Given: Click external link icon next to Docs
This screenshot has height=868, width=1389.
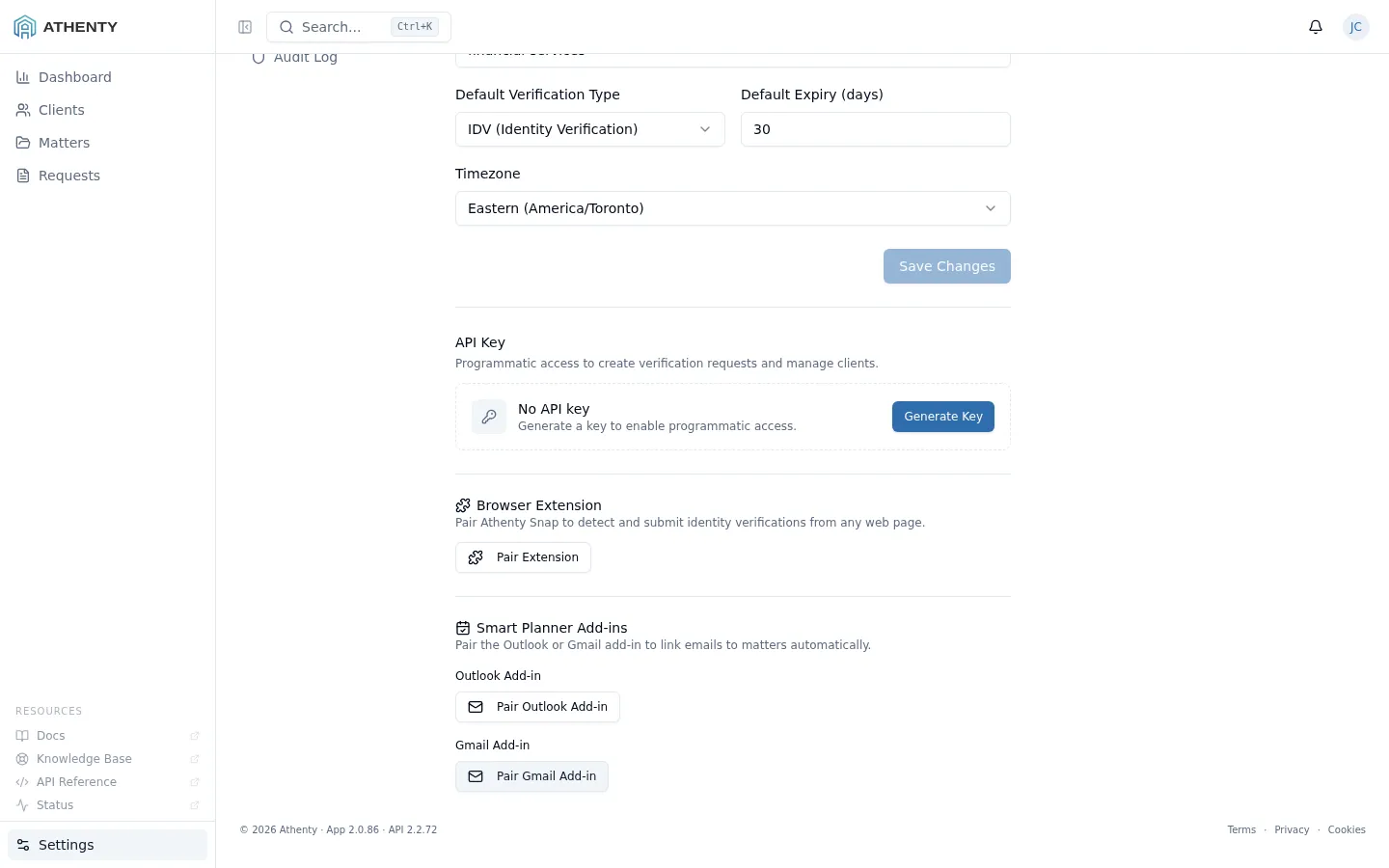Looking at the screenshot, I should [195, 736].
